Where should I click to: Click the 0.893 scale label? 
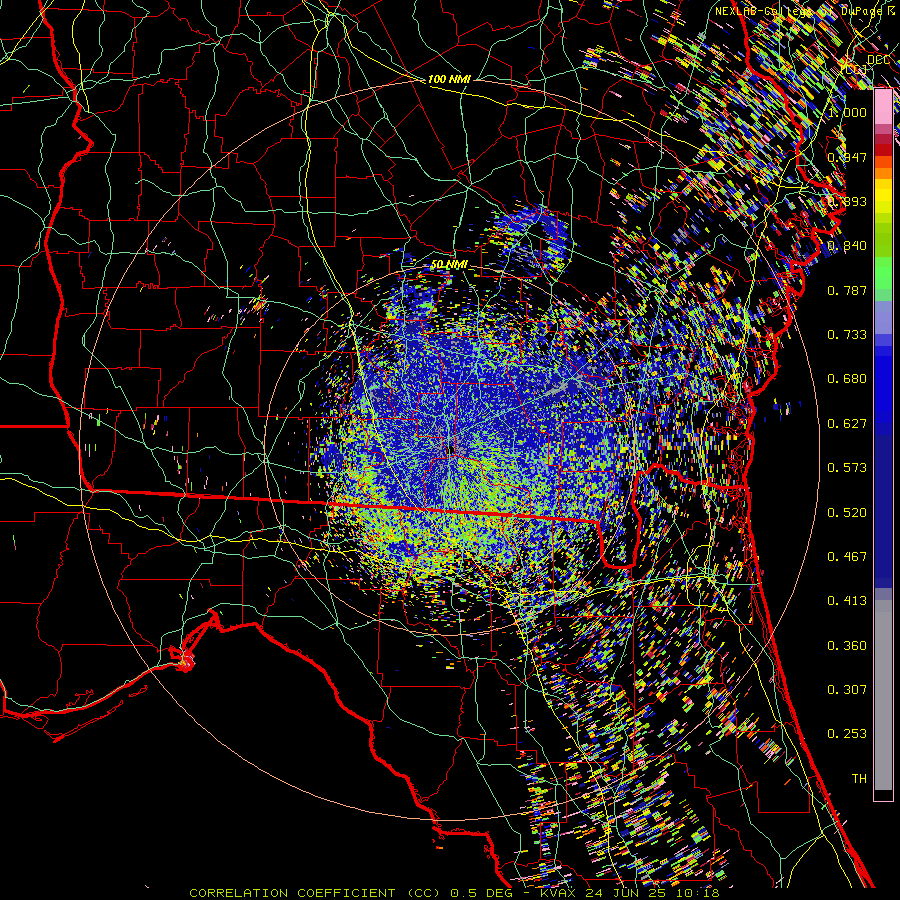(847, 201)
